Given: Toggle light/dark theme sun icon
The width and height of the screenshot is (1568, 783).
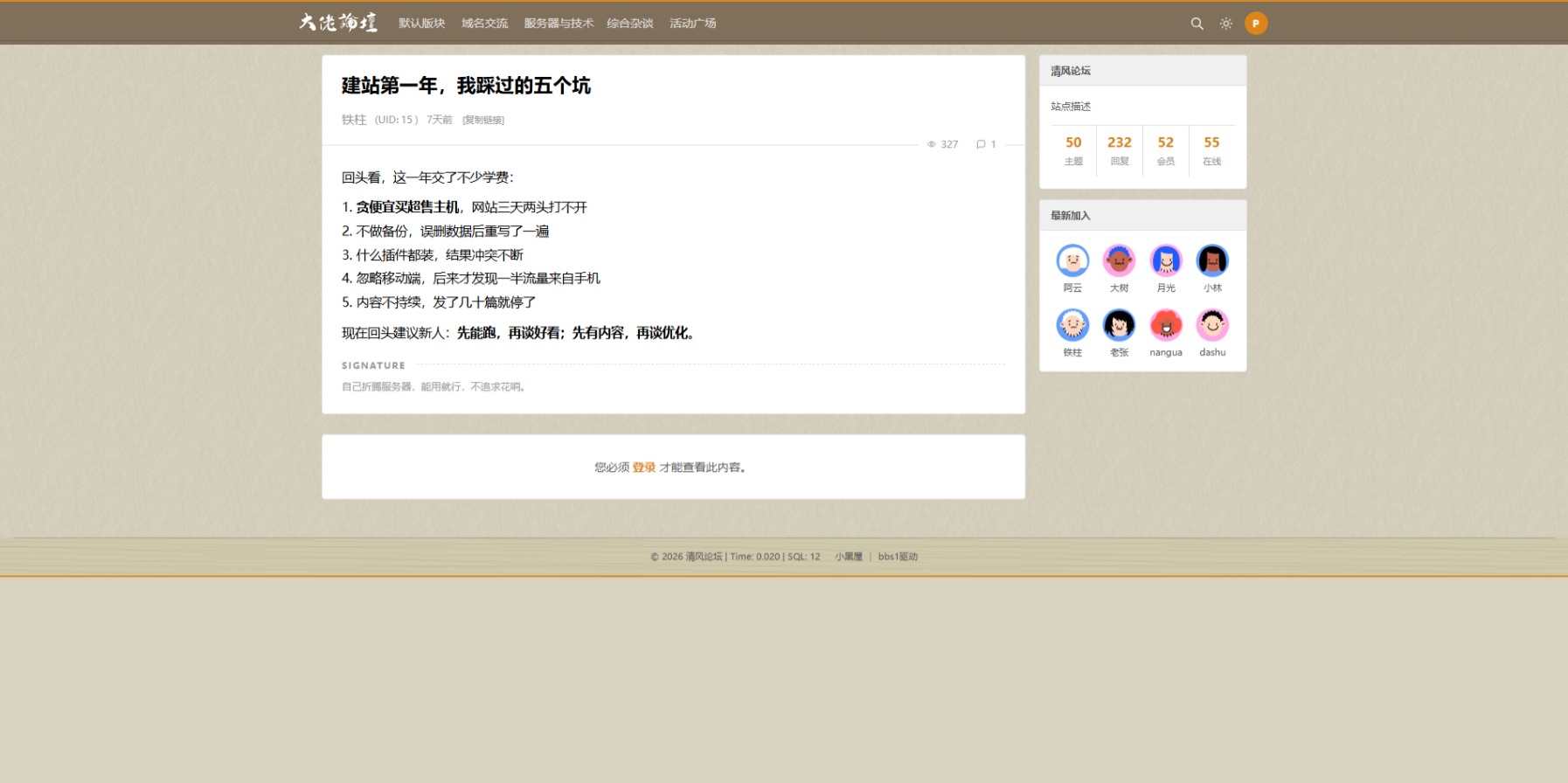Looking at the screenshot, I should 1226,24.
